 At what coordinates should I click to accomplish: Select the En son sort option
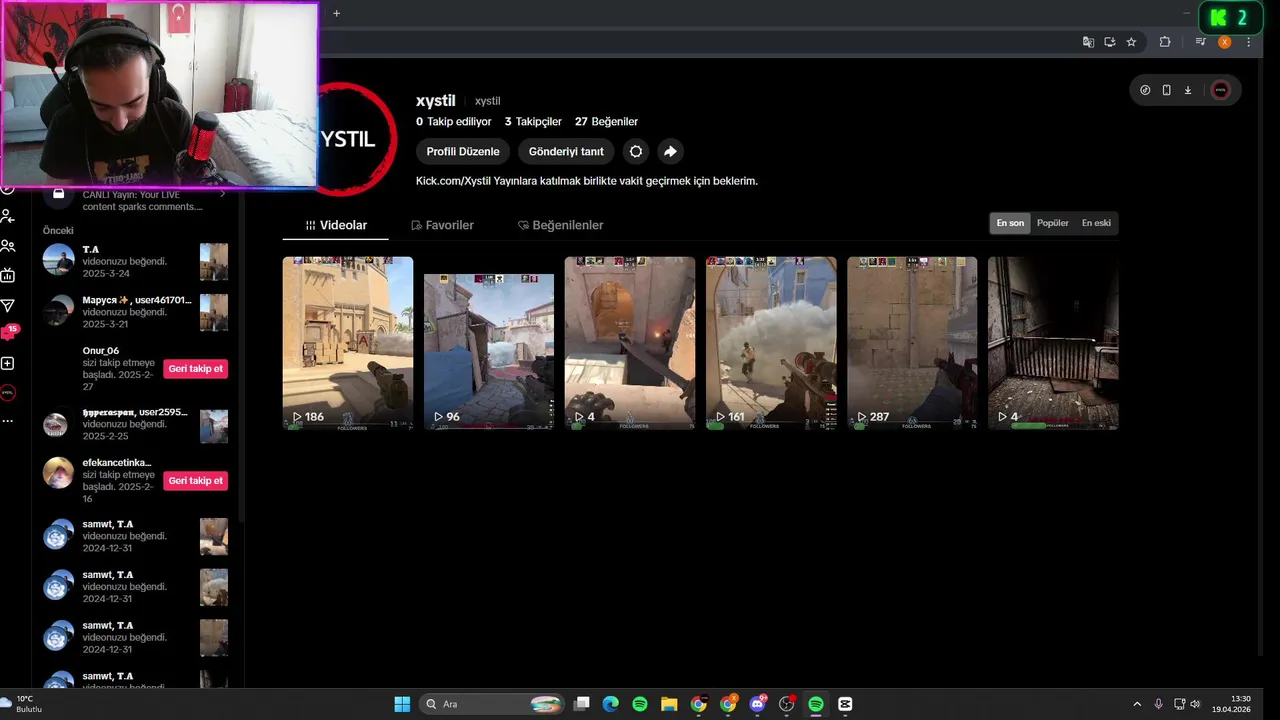pyautogui.click(x=1010, y=223)
